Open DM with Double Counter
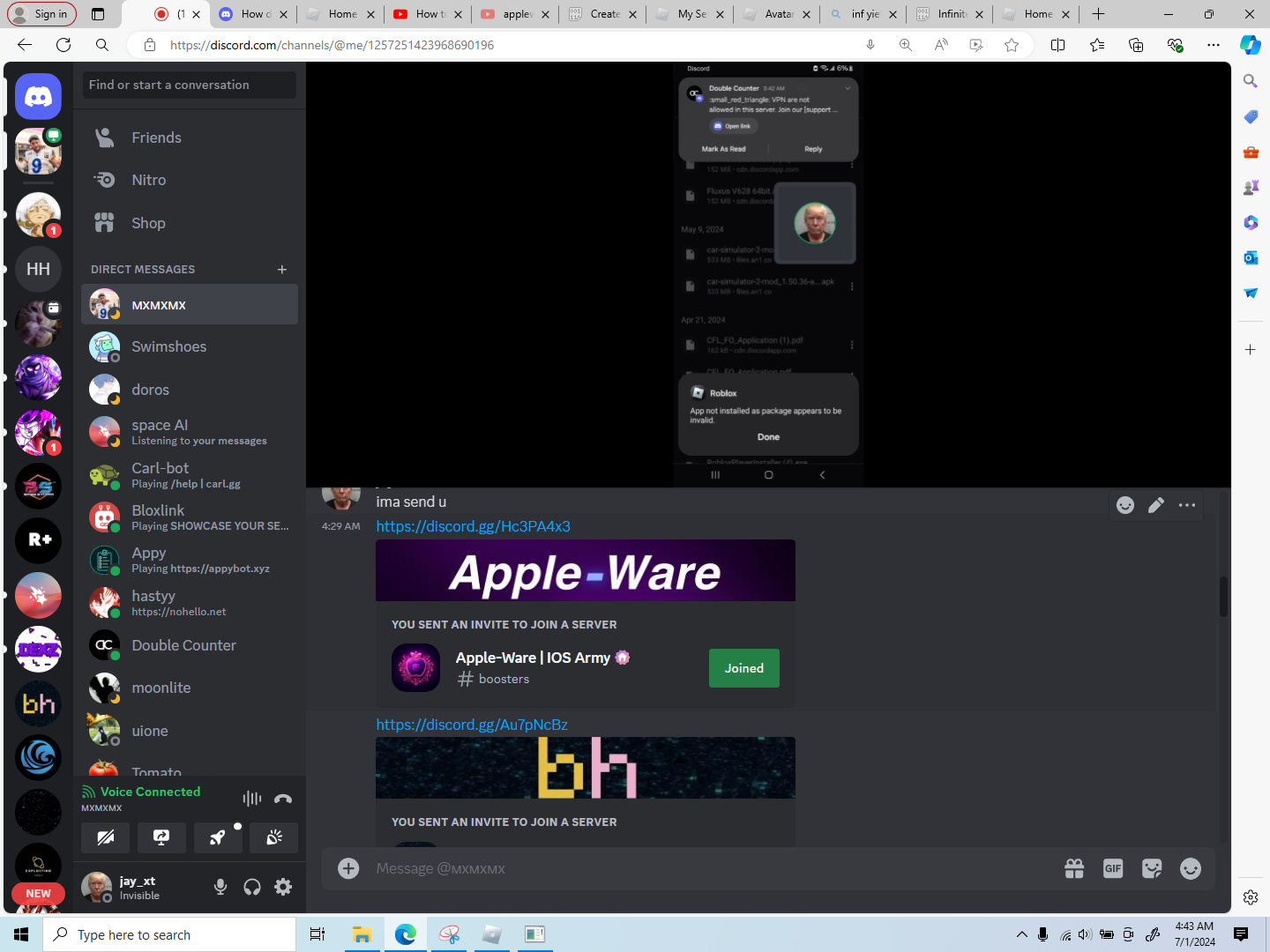Viewport: 1270px width, 952px height. tap(190, 645)
